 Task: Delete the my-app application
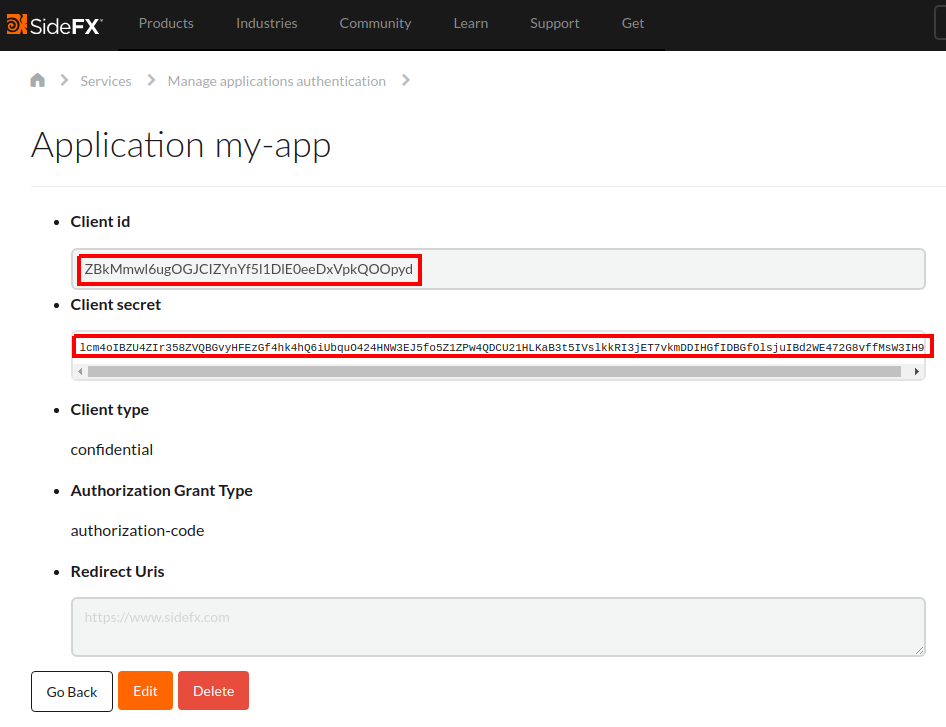coord(213,691)
